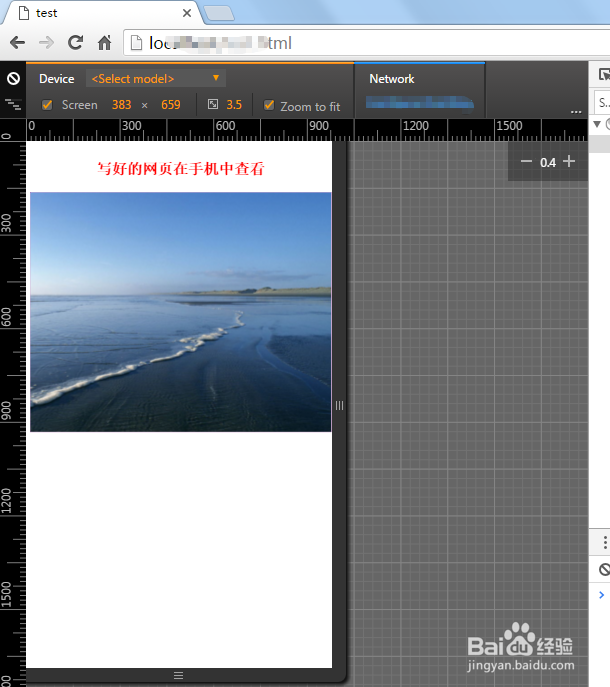Open more overrides via ellipsis icon
Viewport: 610px width, 687px height.
tap(576, 112)
